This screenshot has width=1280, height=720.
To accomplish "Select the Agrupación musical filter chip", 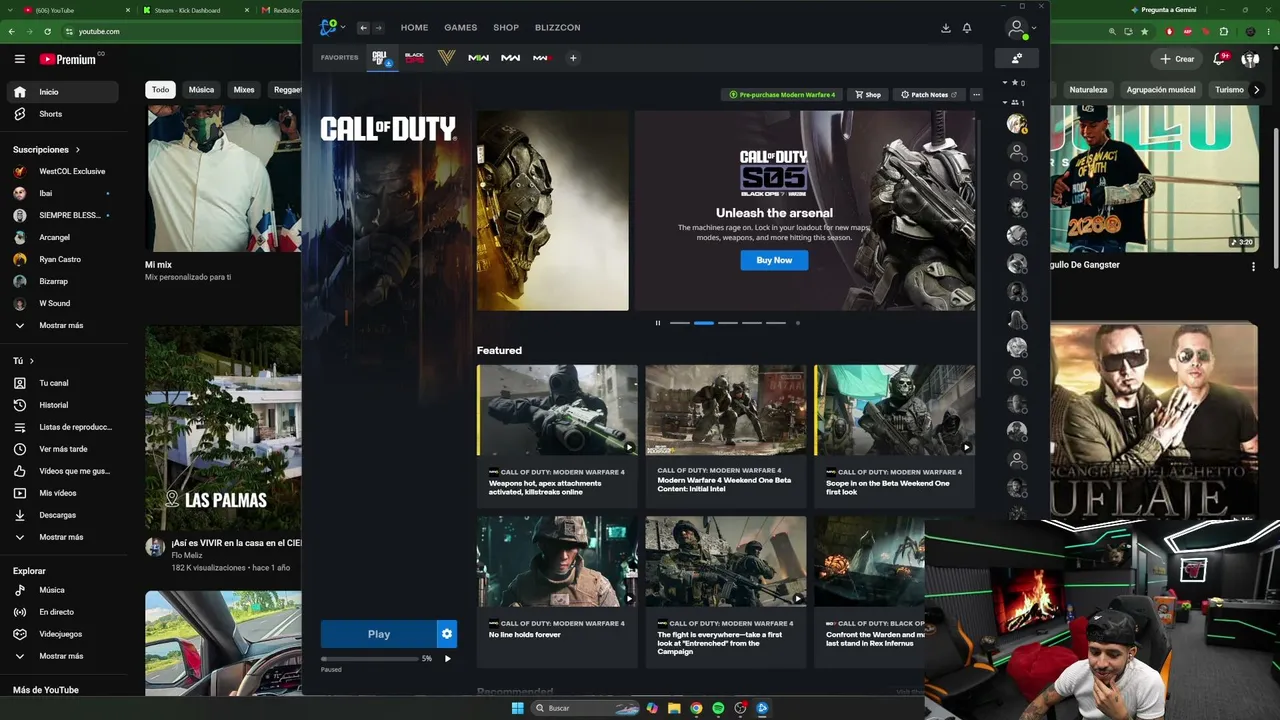I will point(1161,90).
